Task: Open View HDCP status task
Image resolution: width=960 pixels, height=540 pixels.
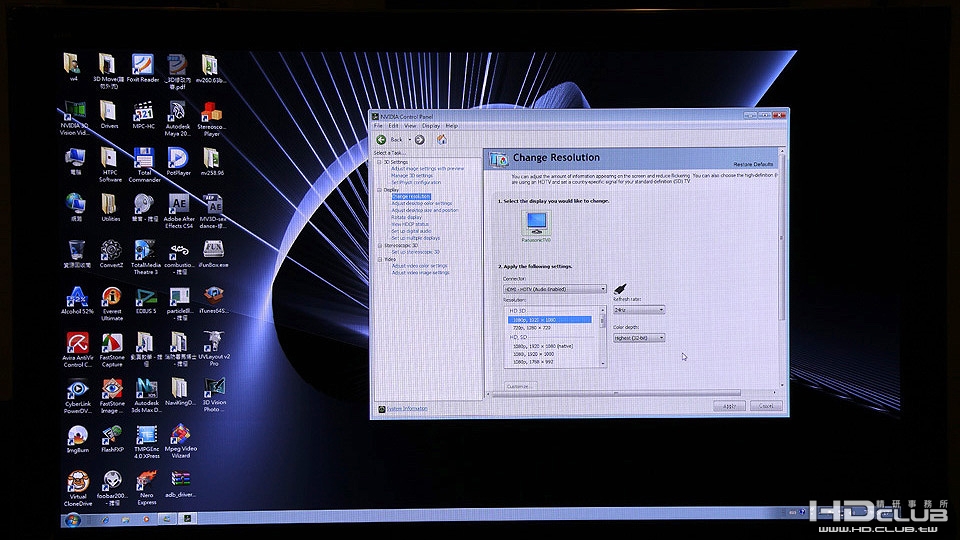Action: click(x=410, y=224)
